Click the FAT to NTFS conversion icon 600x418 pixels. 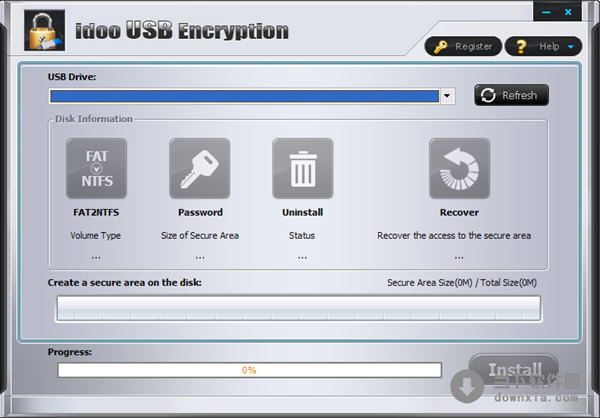click(x=96, y=168)
